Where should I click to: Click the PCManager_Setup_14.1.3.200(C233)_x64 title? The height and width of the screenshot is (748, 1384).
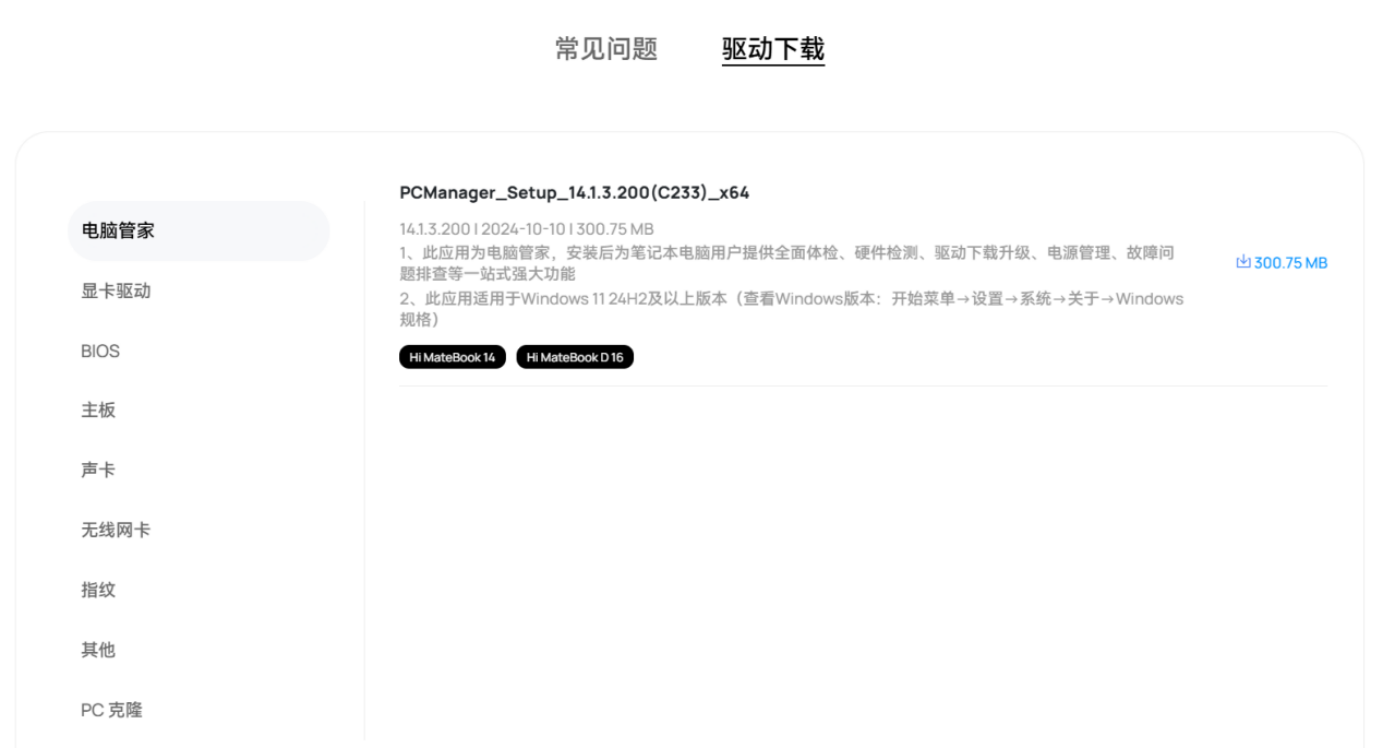[x=574, y=193]
